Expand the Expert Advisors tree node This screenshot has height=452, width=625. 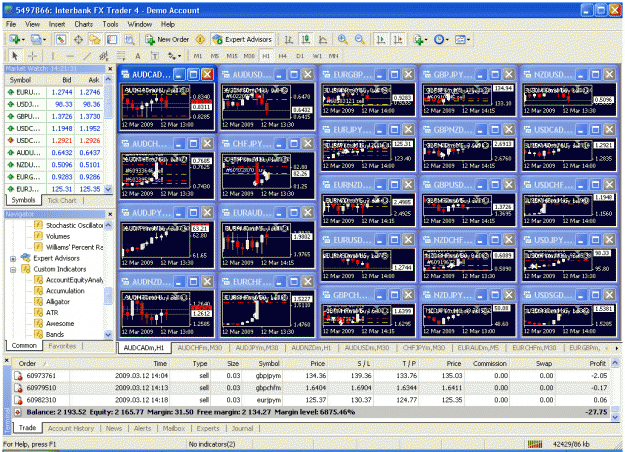13,259
